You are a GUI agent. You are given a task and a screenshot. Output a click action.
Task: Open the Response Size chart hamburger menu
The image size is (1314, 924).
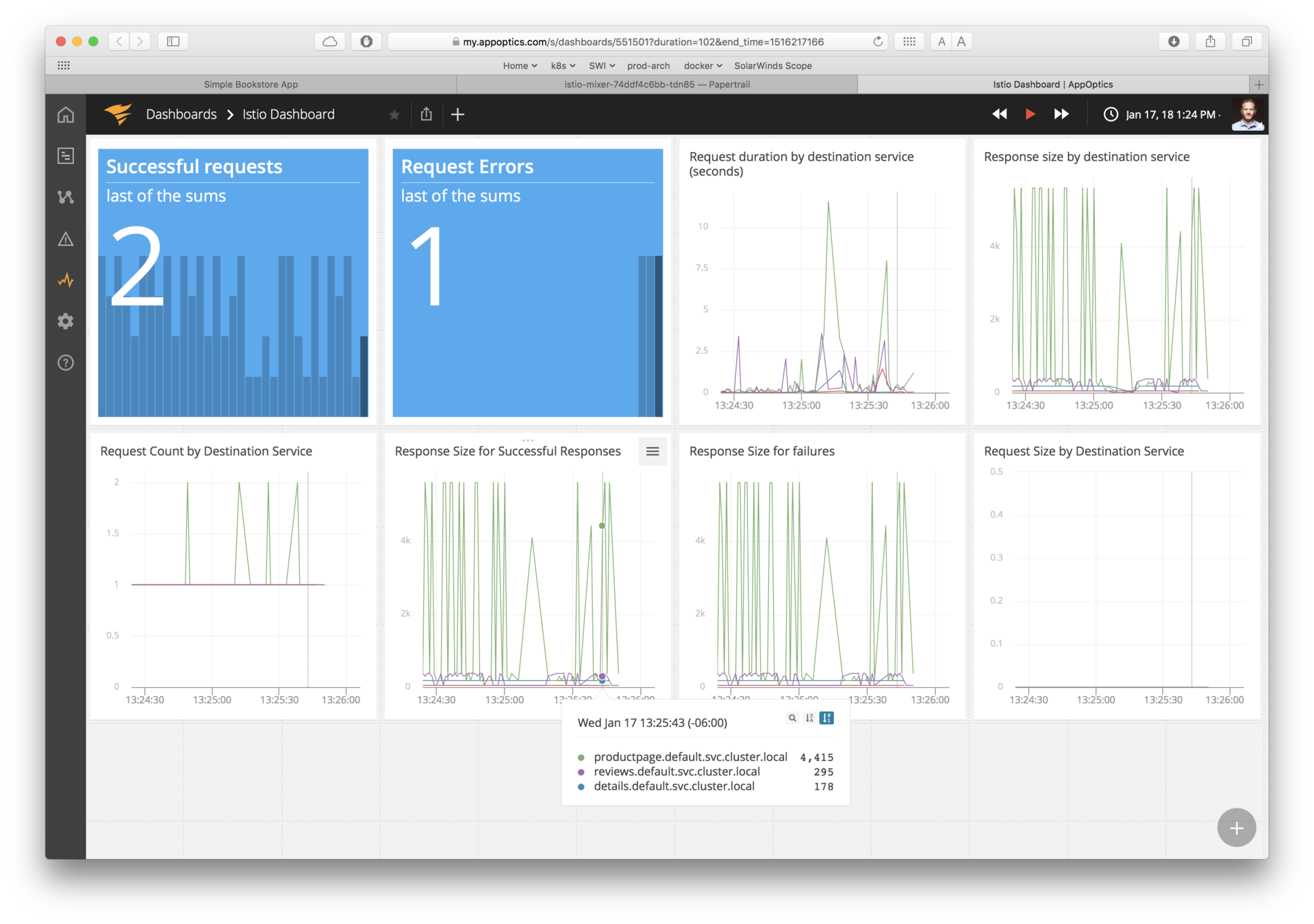[x=653, y=451]
